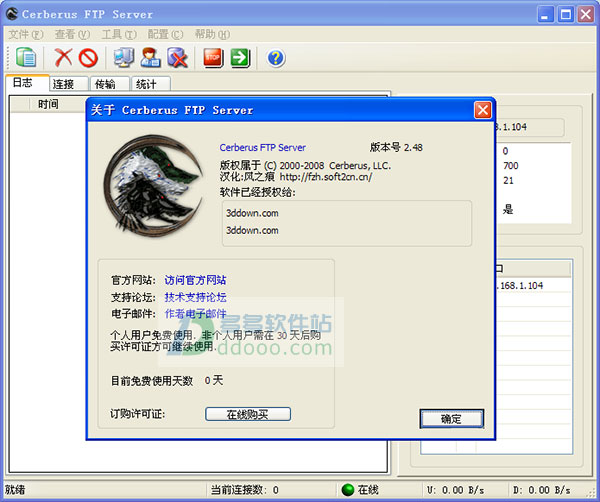Click the 当前连接数: 0 status entry
The width and height of the screenshot is (600, 502).
click(245, 490)
